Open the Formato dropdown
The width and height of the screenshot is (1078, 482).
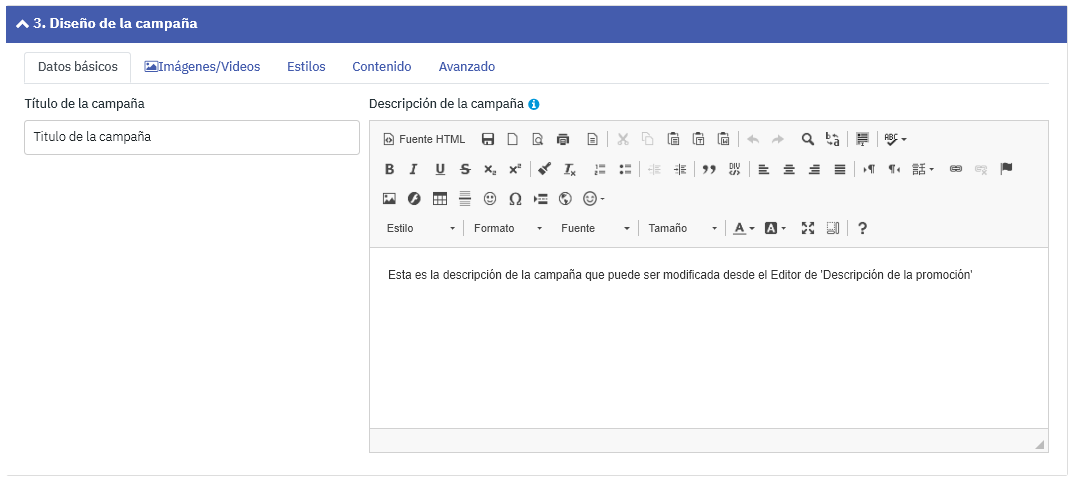click(x=507, y=228)
